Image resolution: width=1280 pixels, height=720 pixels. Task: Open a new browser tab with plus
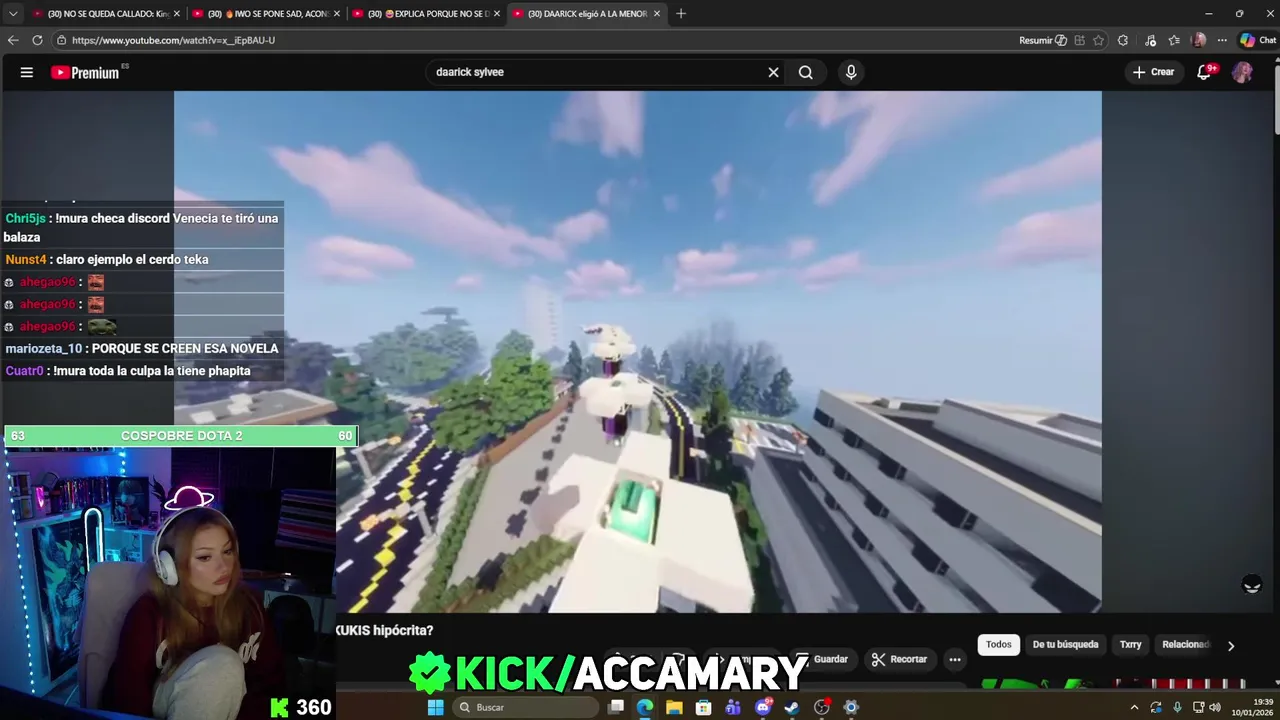681,13
